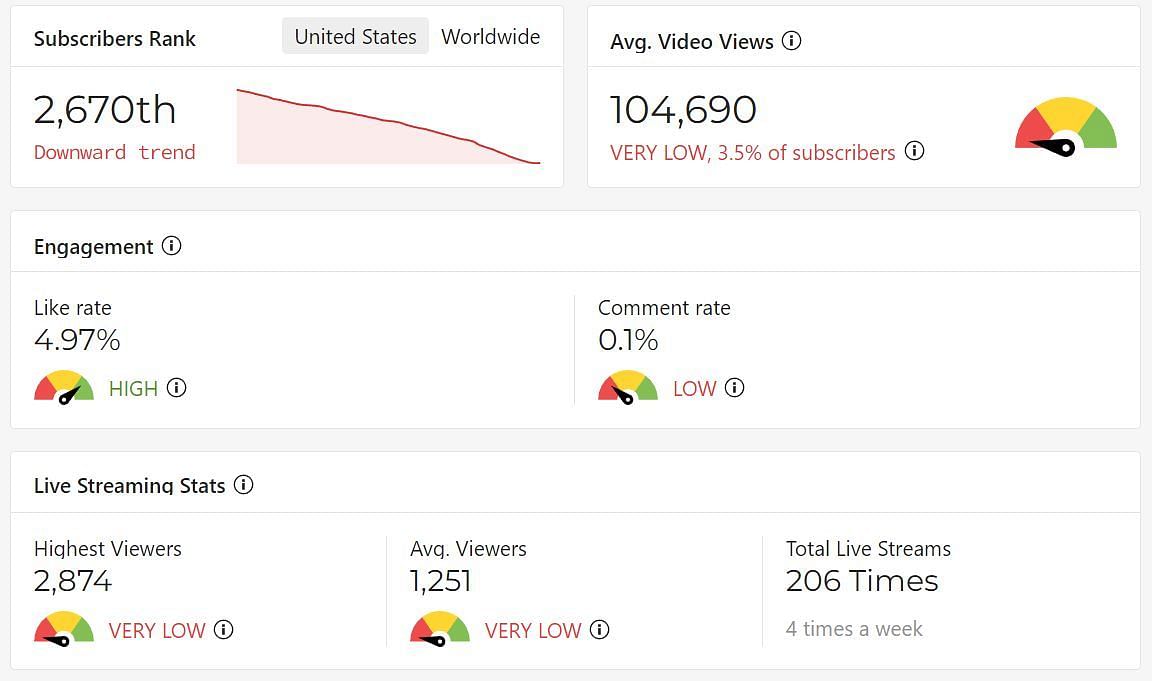Click the 206 Times total streams value

(862, 581)
